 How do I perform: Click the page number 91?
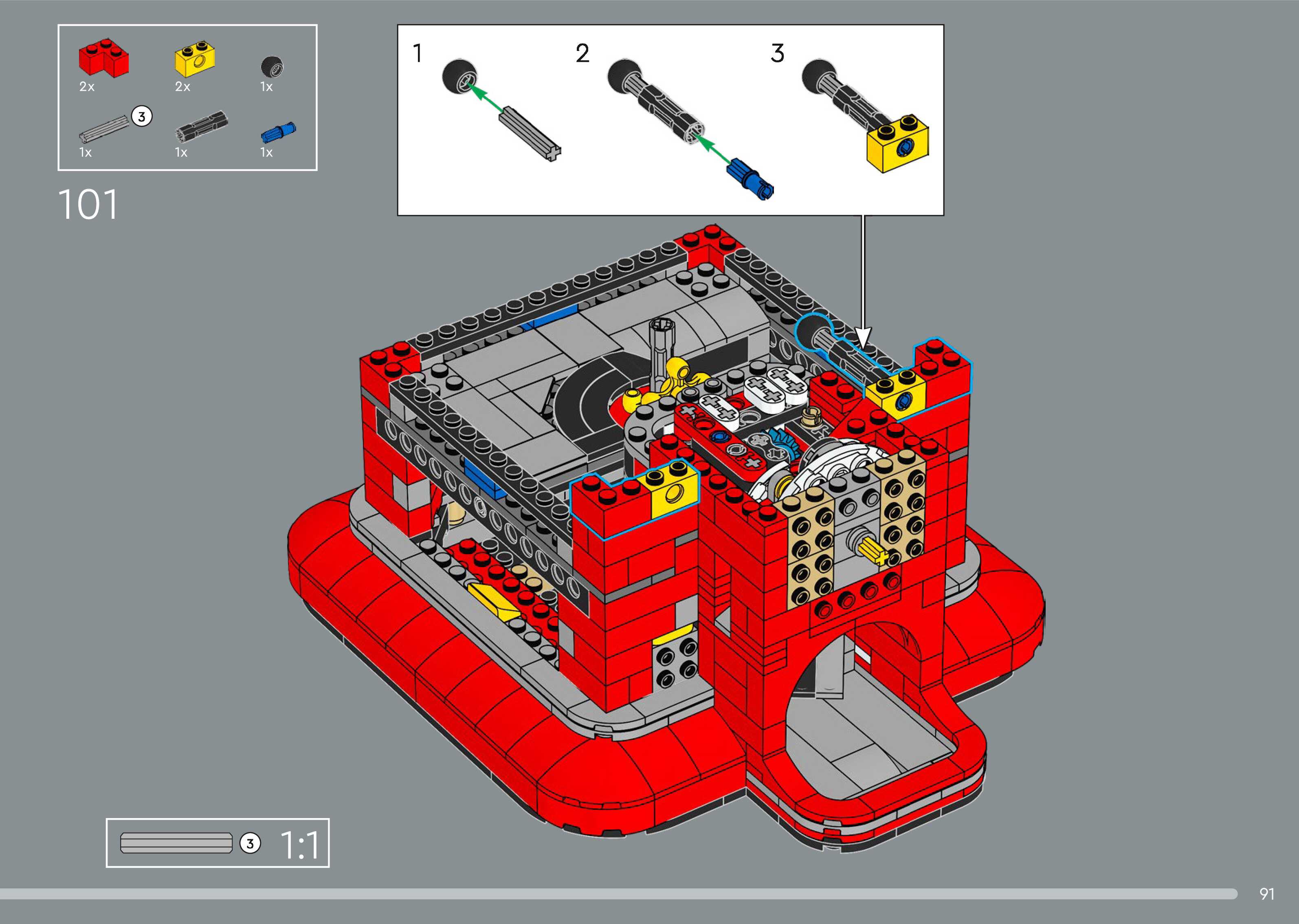click(1266, 894)
